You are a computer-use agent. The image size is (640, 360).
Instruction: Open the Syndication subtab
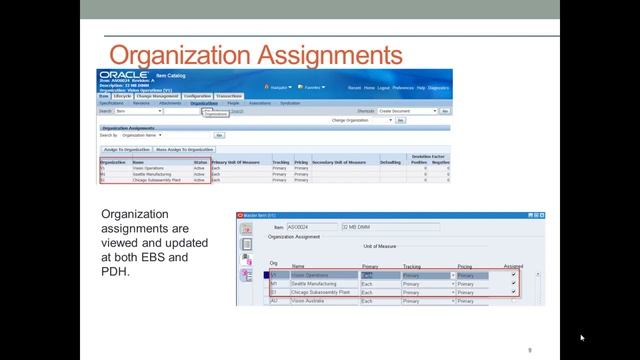pyautogui.click(x=290, y=103)
